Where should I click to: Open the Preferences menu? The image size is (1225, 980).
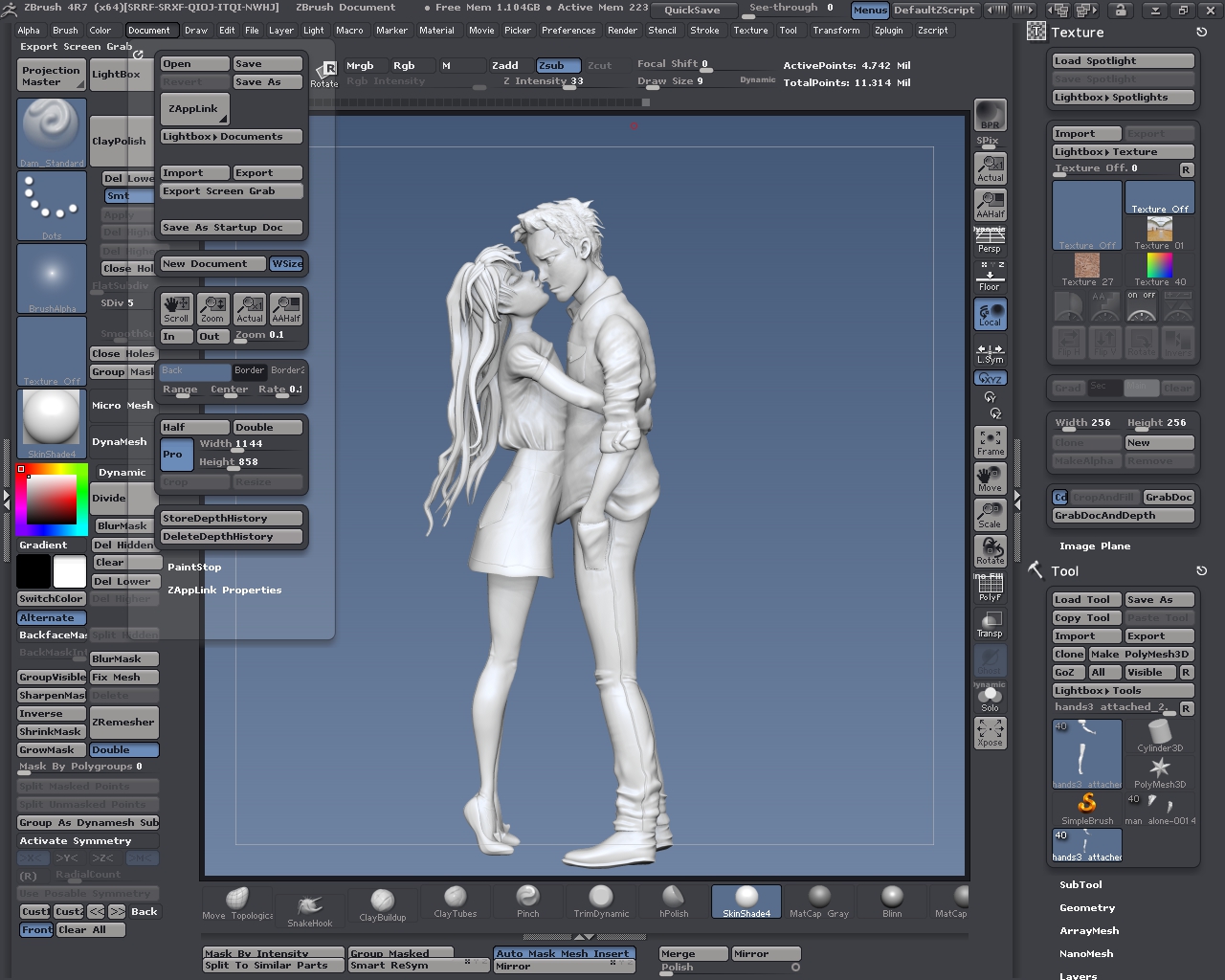[x=568, y=30]
